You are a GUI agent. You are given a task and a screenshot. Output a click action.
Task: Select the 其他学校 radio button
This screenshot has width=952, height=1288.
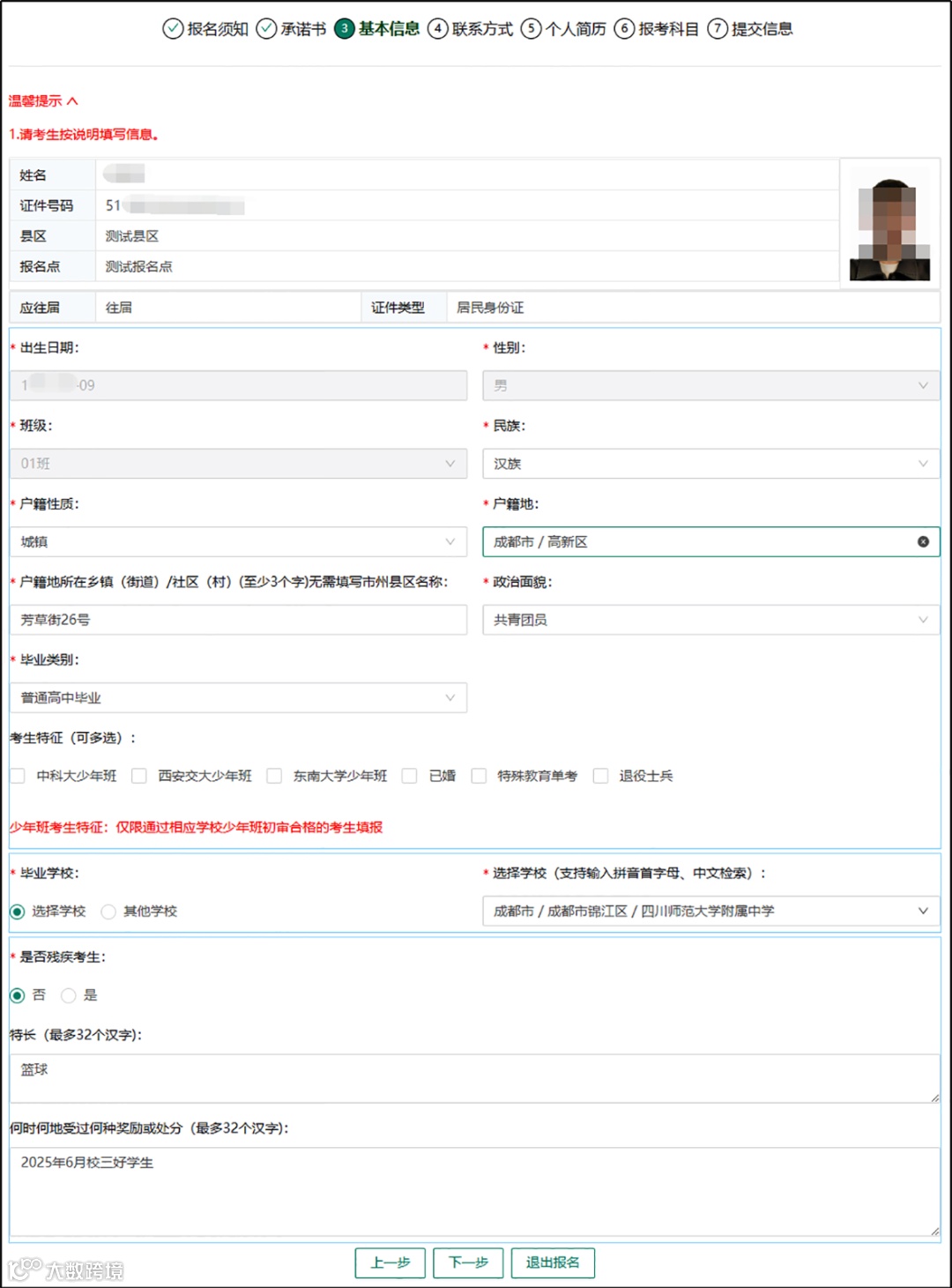pos(108,912)
